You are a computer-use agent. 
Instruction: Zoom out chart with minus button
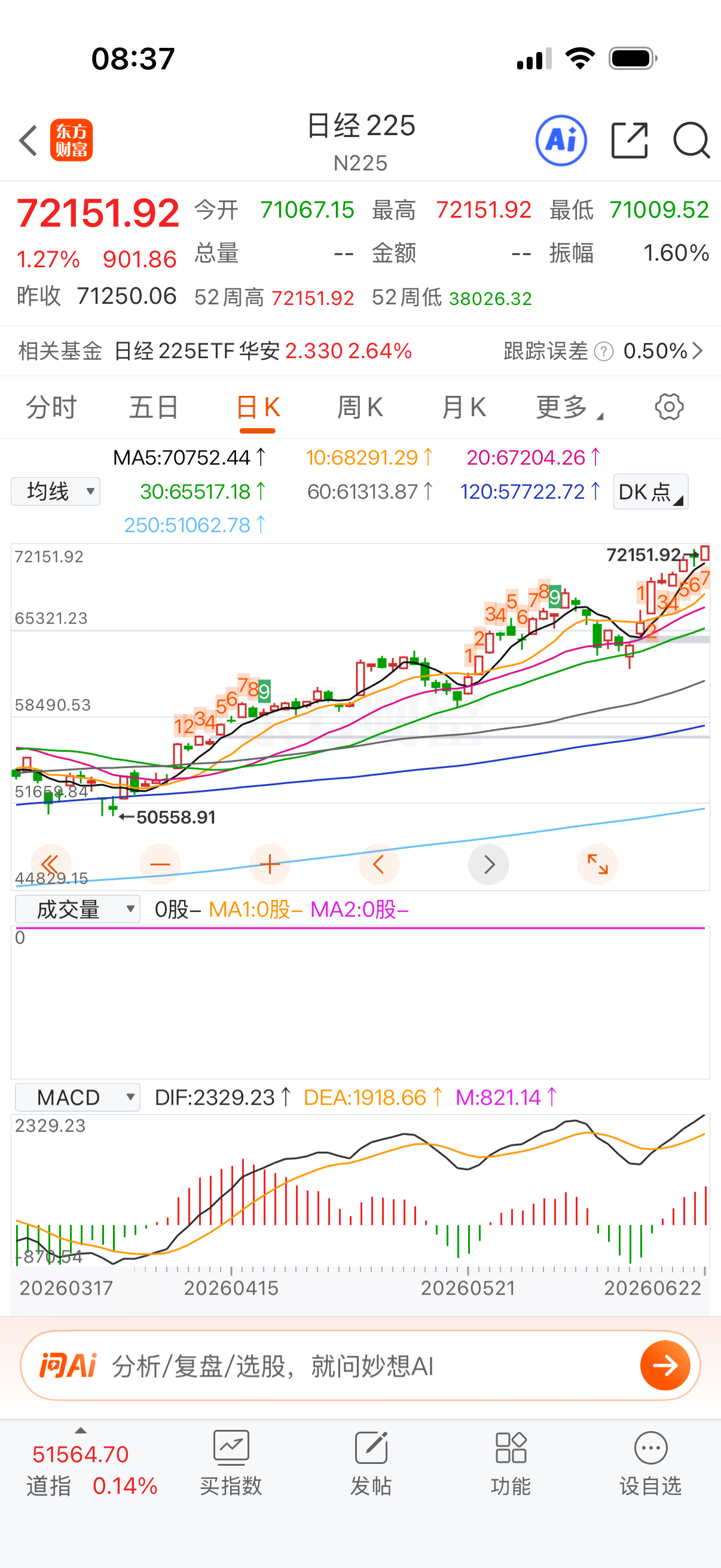pyautogui.click(x=160, y=864)
